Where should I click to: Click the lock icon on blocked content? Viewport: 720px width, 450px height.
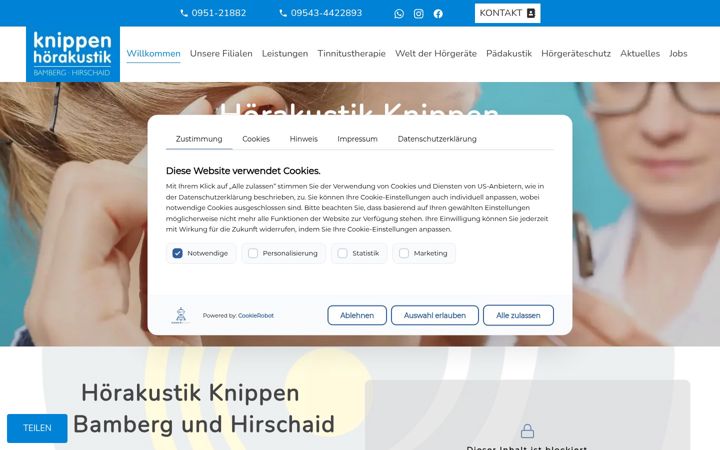pyautogui.click(x=527, y=431)
